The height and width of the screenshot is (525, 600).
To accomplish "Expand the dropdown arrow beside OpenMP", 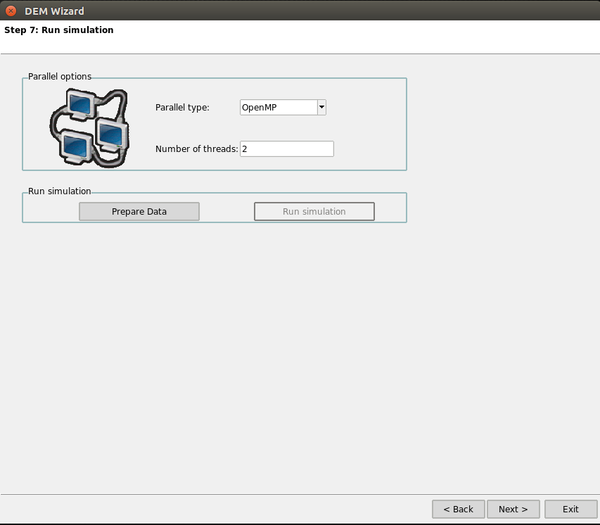I will [321, 107].
